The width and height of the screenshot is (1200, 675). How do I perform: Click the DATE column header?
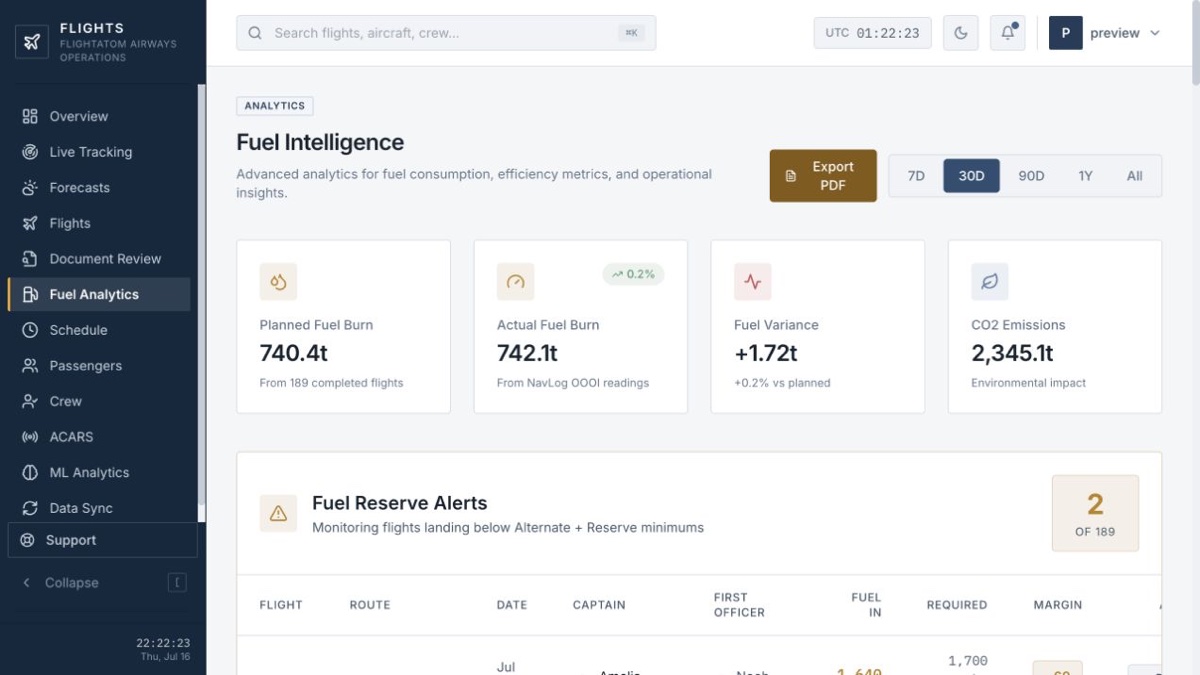pos(512,605)
